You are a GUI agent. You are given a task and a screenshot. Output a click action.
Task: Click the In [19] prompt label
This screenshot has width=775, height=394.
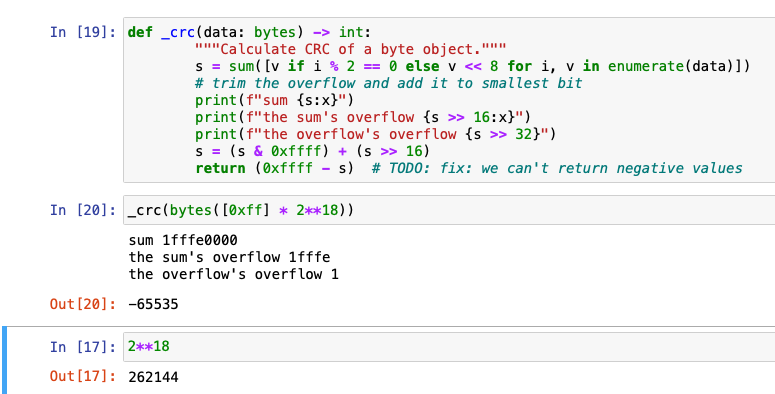83,32
